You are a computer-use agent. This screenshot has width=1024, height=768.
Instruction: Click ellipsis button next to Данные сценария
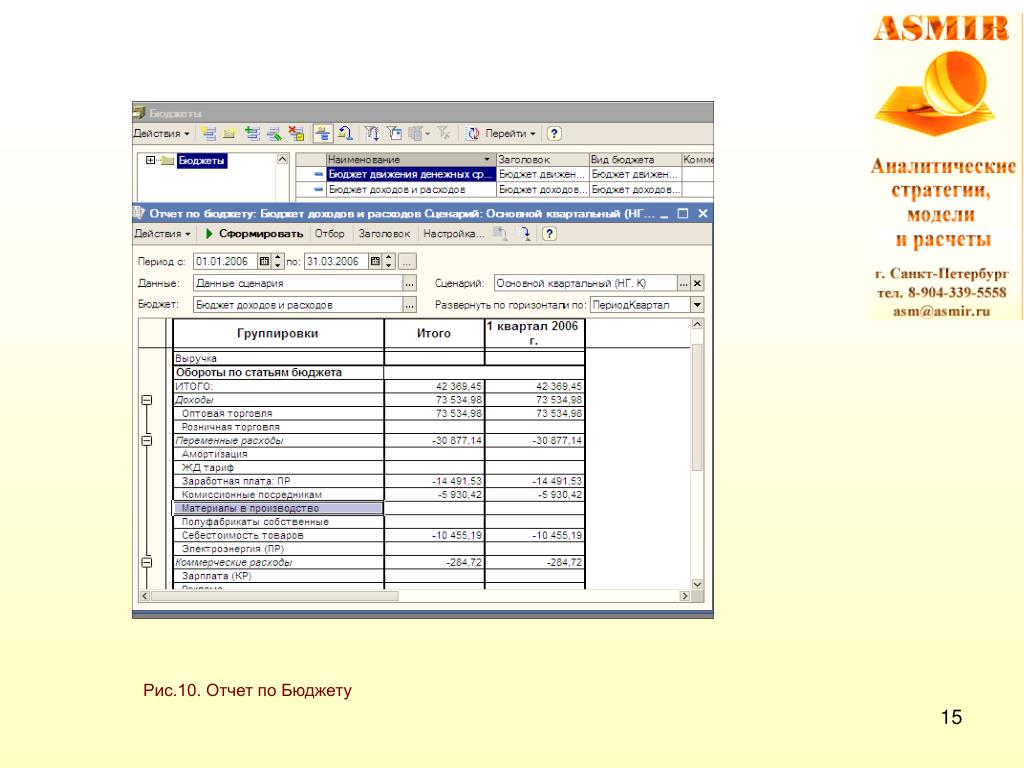[409, 283]
